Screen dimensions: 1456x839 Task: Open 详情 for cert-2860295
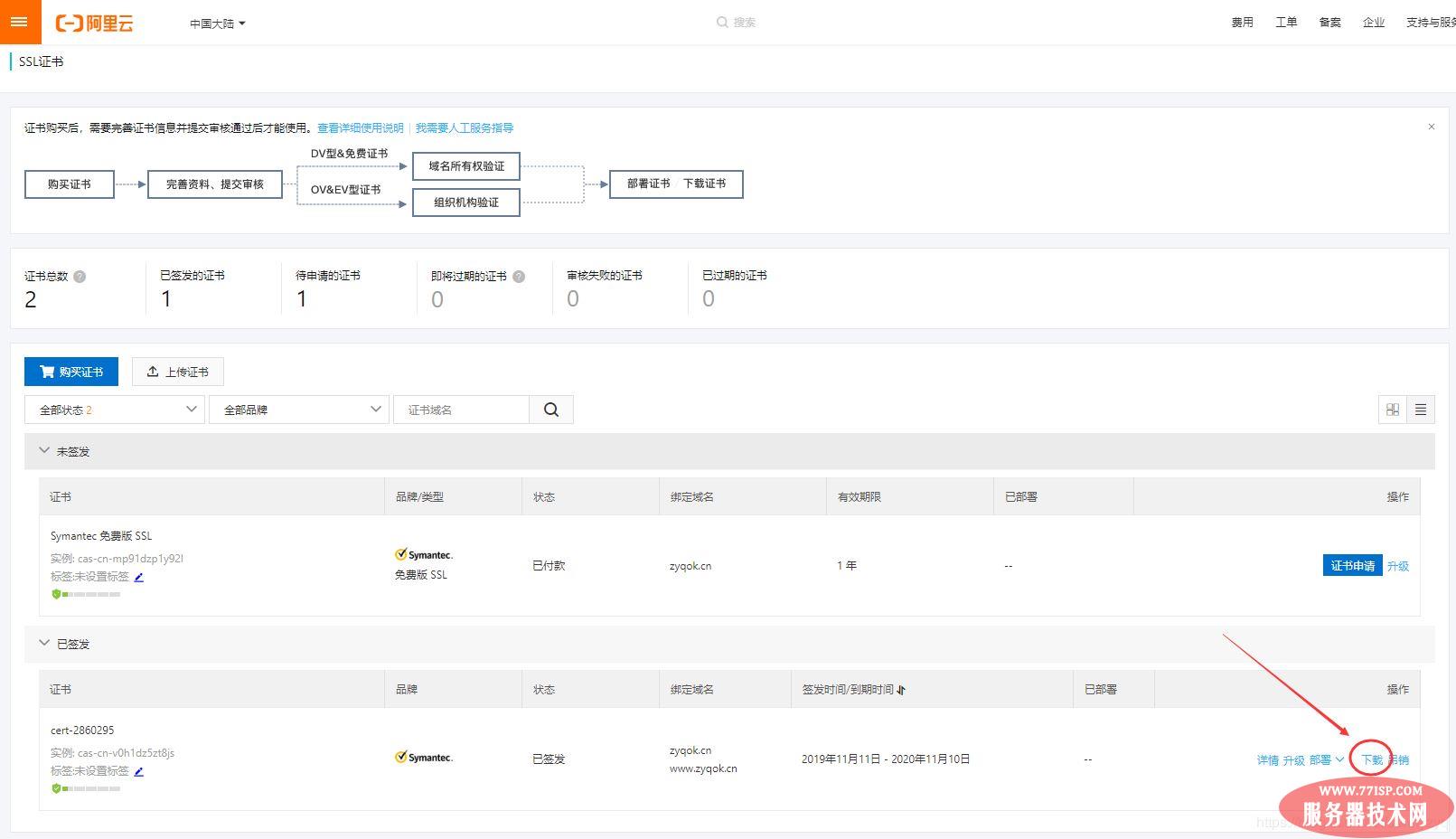(x=1267, y=760)
